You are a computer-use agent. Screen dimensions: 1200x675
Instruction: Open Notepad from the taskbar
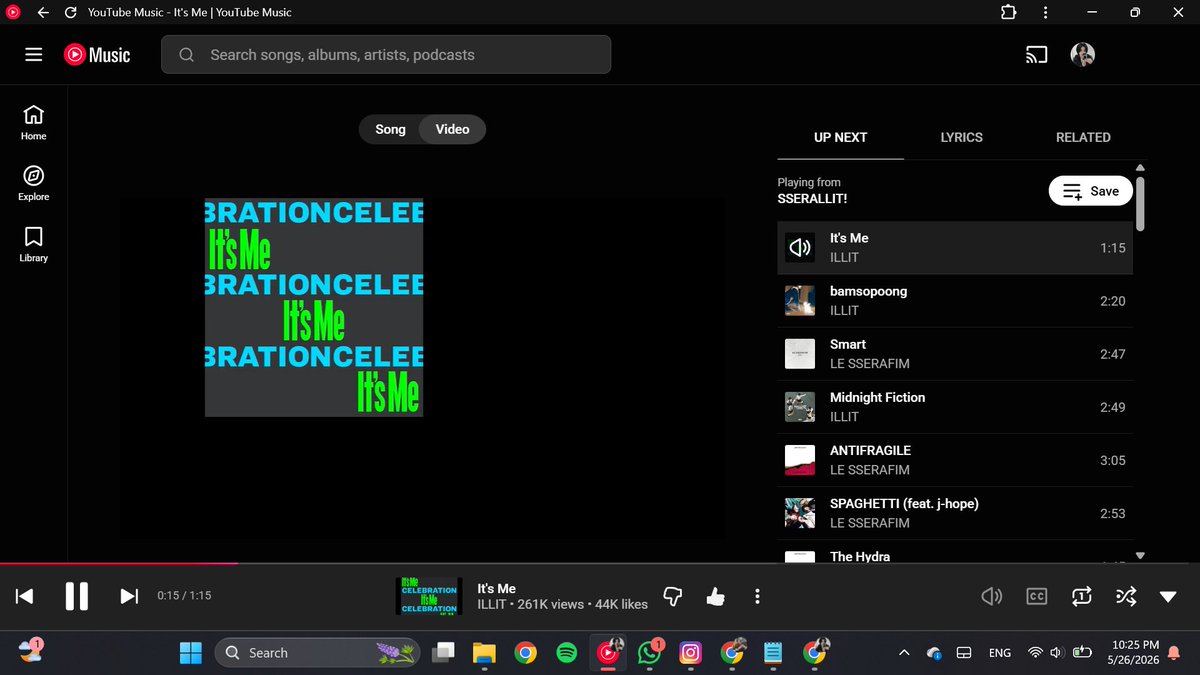click(x=773, y=653)
